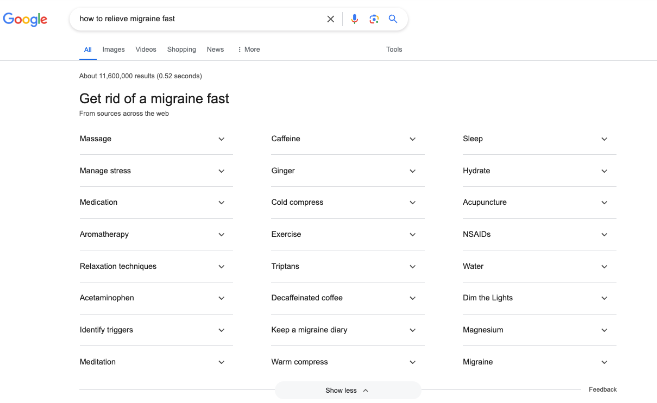Expand the Water item
657x403 pixels.
(539, 266)
